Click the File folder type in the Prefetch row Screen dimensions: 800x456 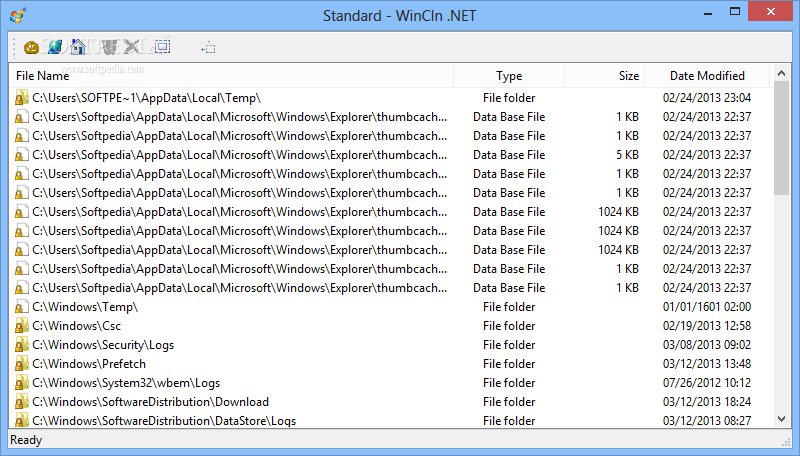[x=509, y=364]
